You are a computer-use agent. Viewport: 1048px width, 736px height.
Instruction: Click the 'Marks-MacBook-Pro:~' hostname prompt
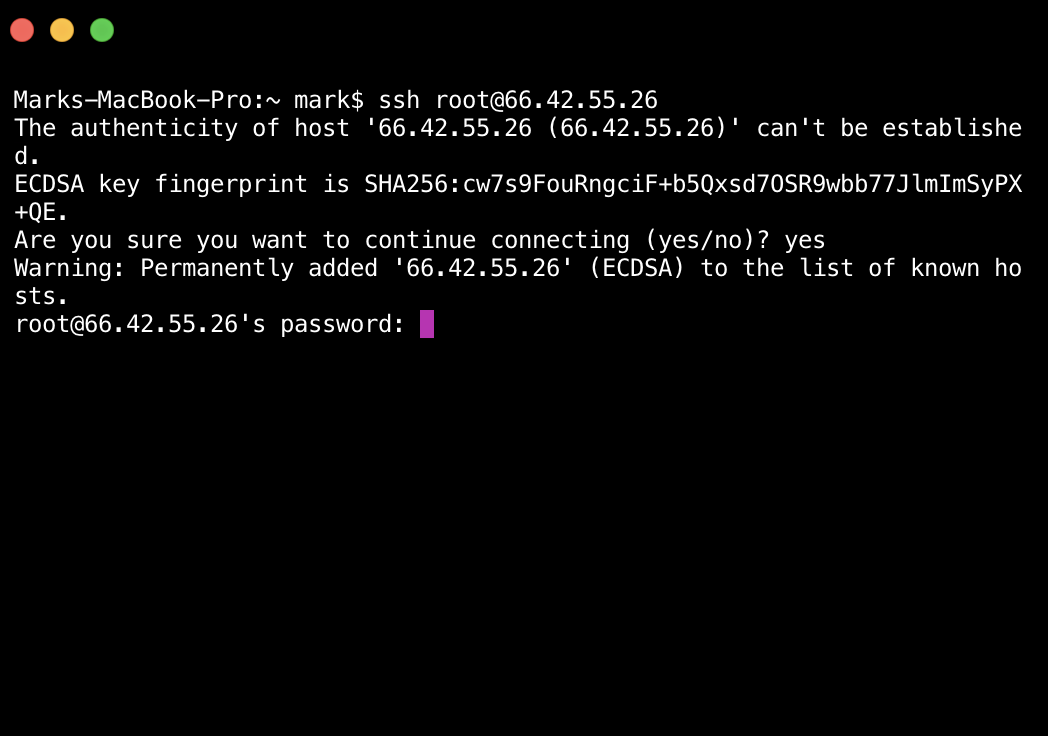pyautogui.click(x=147, y=100)
